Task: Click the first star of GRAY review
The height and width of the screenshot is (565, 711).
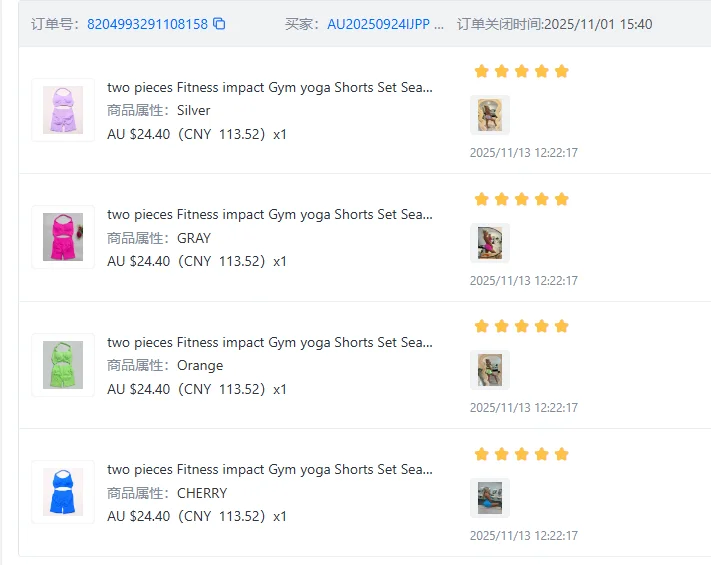Action: (x=482, y=199)
